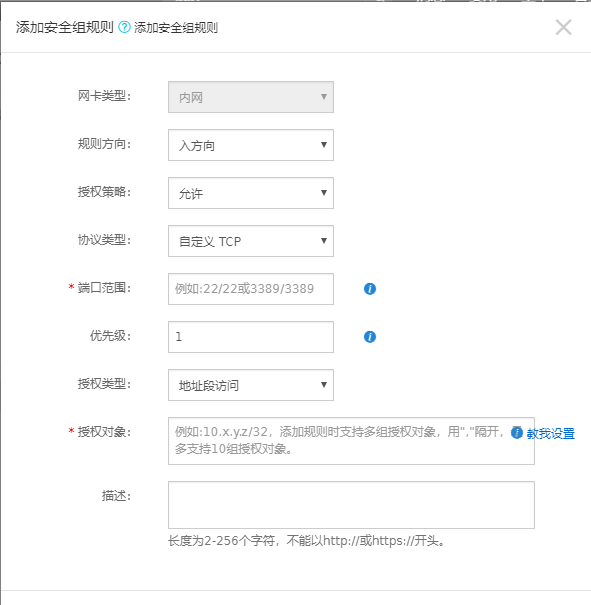Click info icon next to 端口范围 field
The height and width of the screenshot is (605, 591).
click(x=370, y=289)
